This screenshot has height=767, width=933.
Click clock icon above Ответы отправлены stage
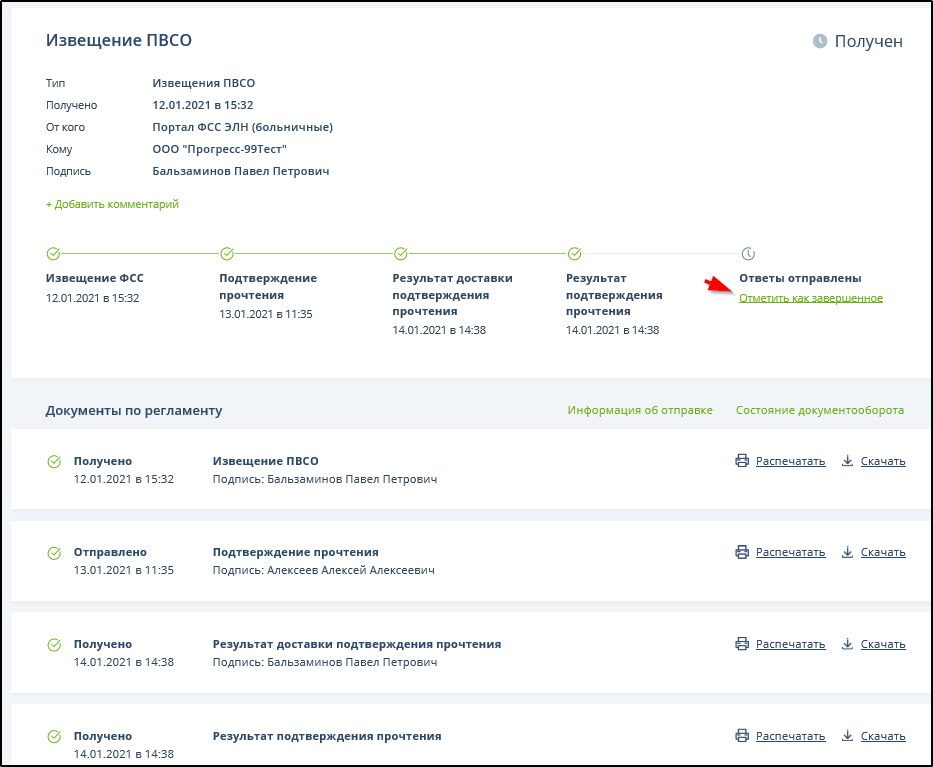point(748,254)
